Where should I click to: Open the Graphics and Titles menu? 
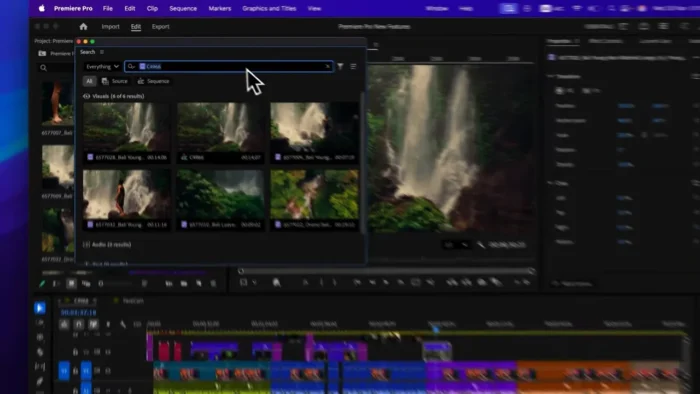(269, 8)
